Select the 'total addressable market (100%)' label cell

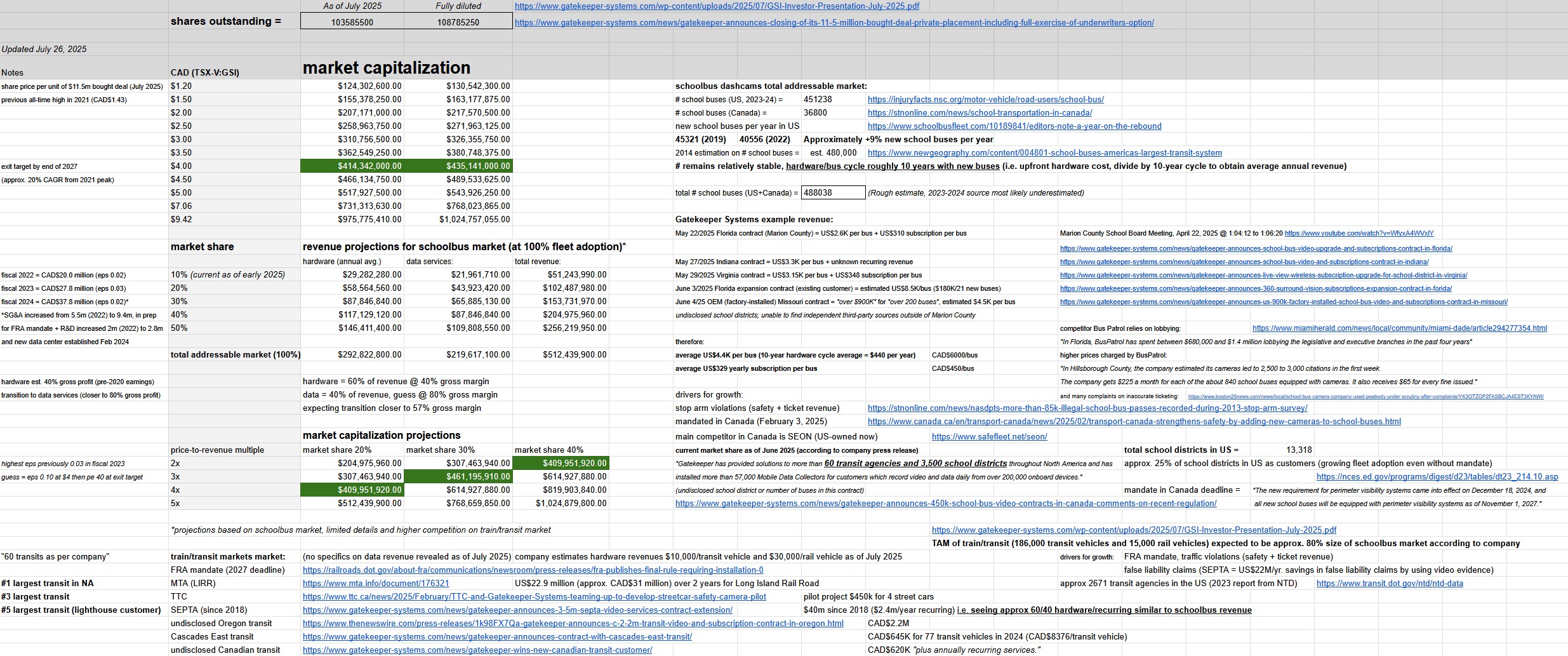(x=234, y=355)
